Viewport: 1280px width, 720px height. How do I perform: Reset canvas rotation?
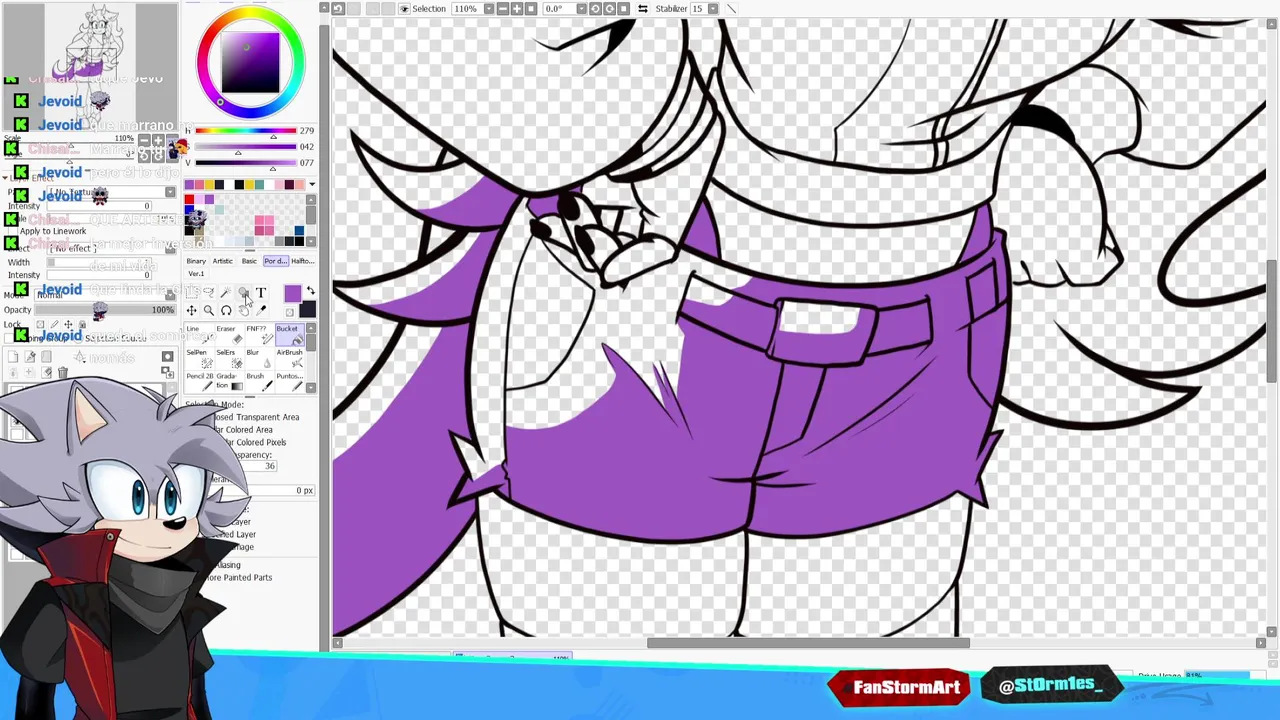click(624, 8)
